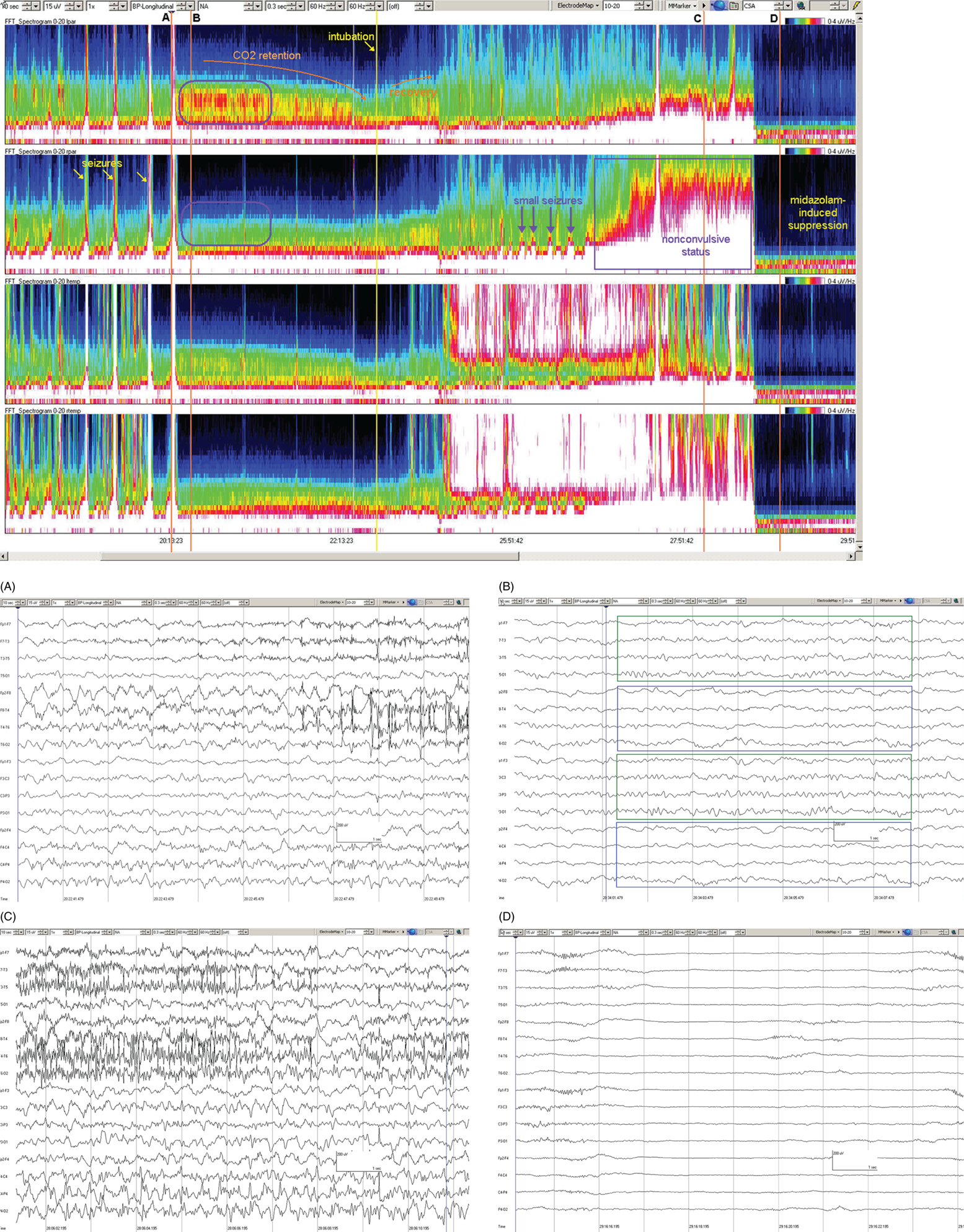Click the panel layout icon left of CSA
This screenshot has width=964, height=1232.
[734, 6]
